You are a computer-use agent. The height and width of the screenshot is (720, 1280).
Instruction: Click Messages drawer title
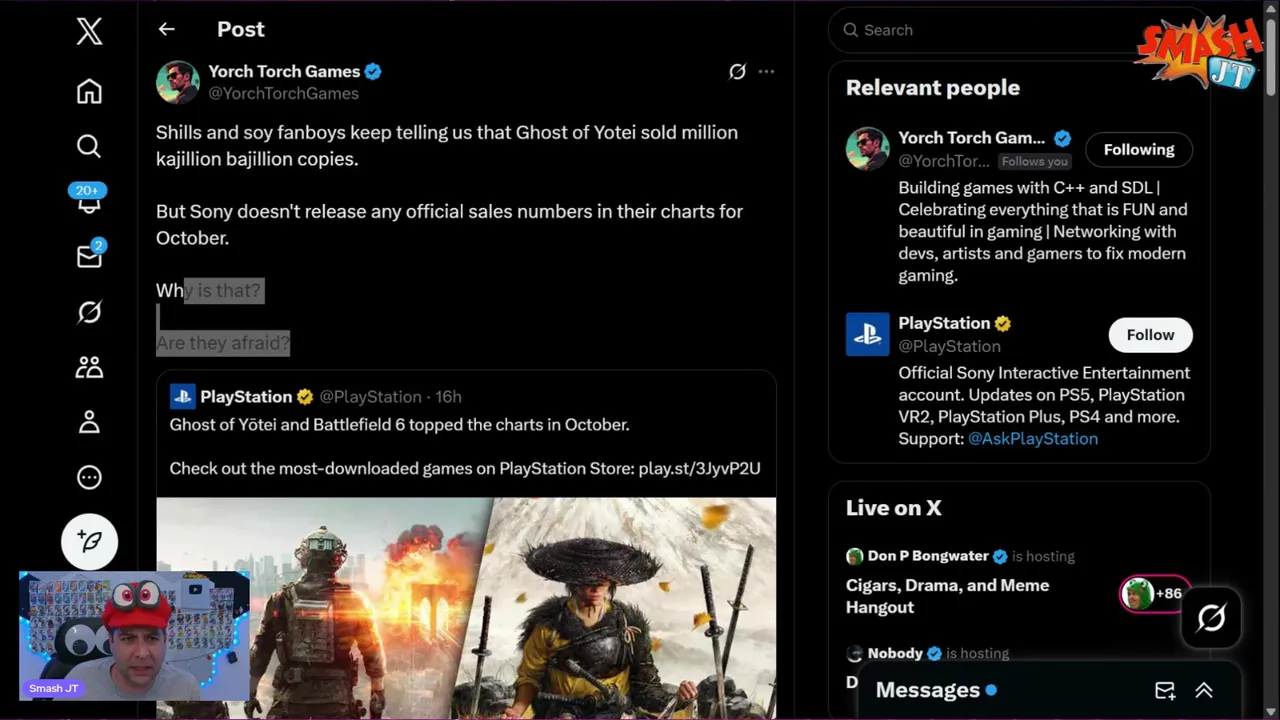pyautogui.click(x=927, y=690)
